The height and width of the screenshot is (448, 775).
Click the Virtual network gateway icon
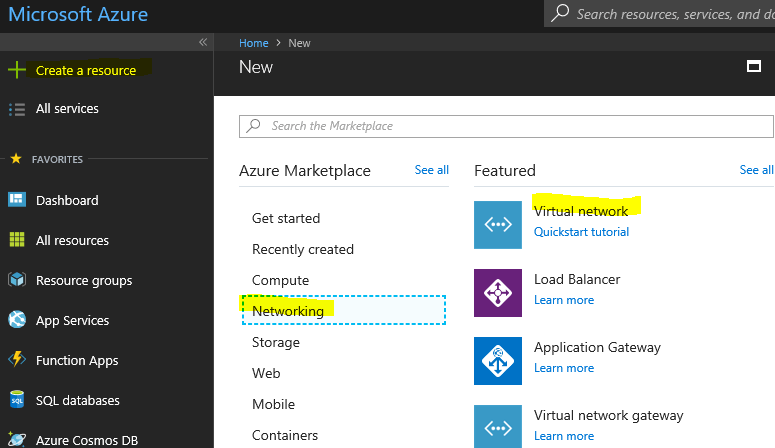point(498,427)
